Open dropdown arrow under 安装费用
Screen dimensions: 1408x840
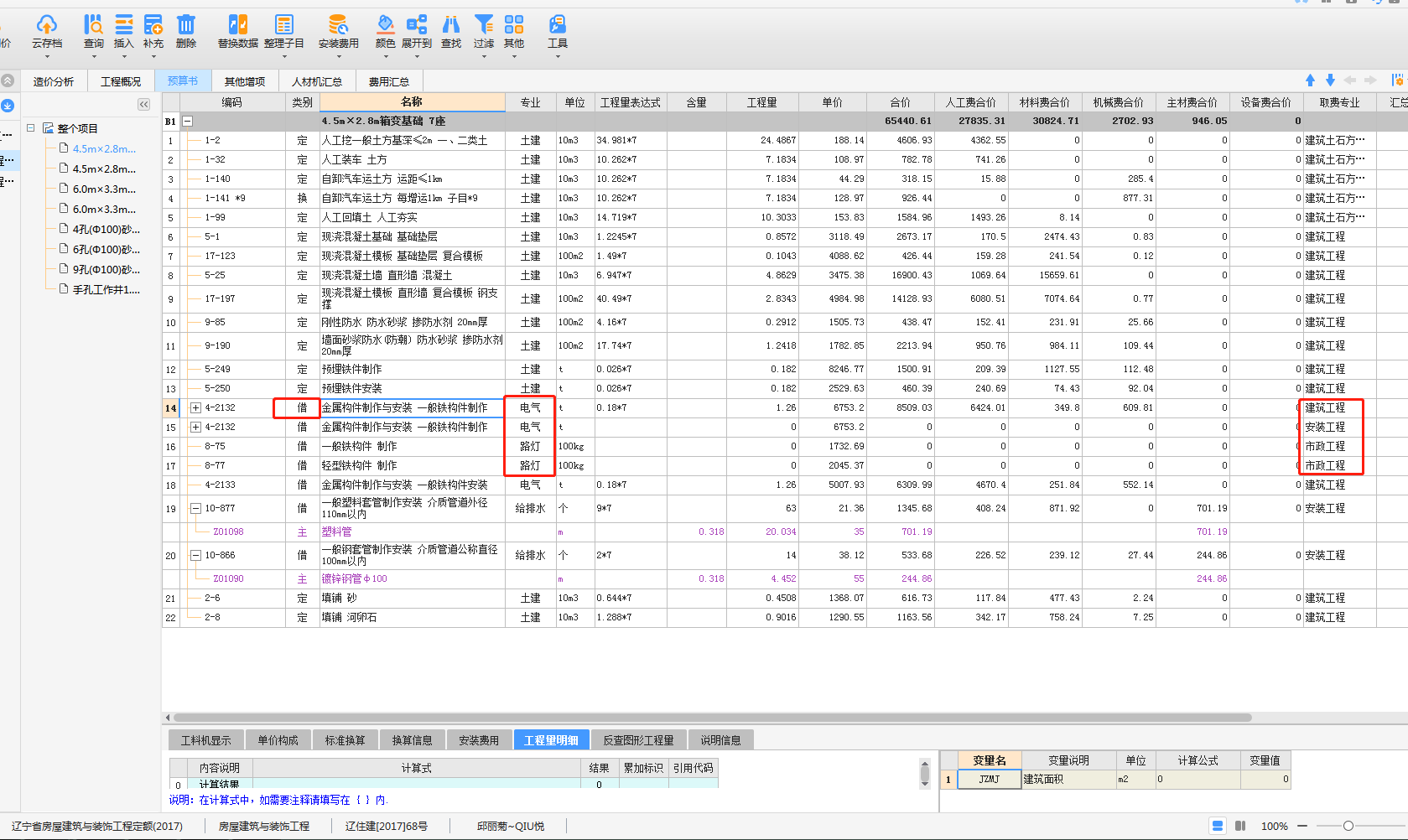pos(338,56)
